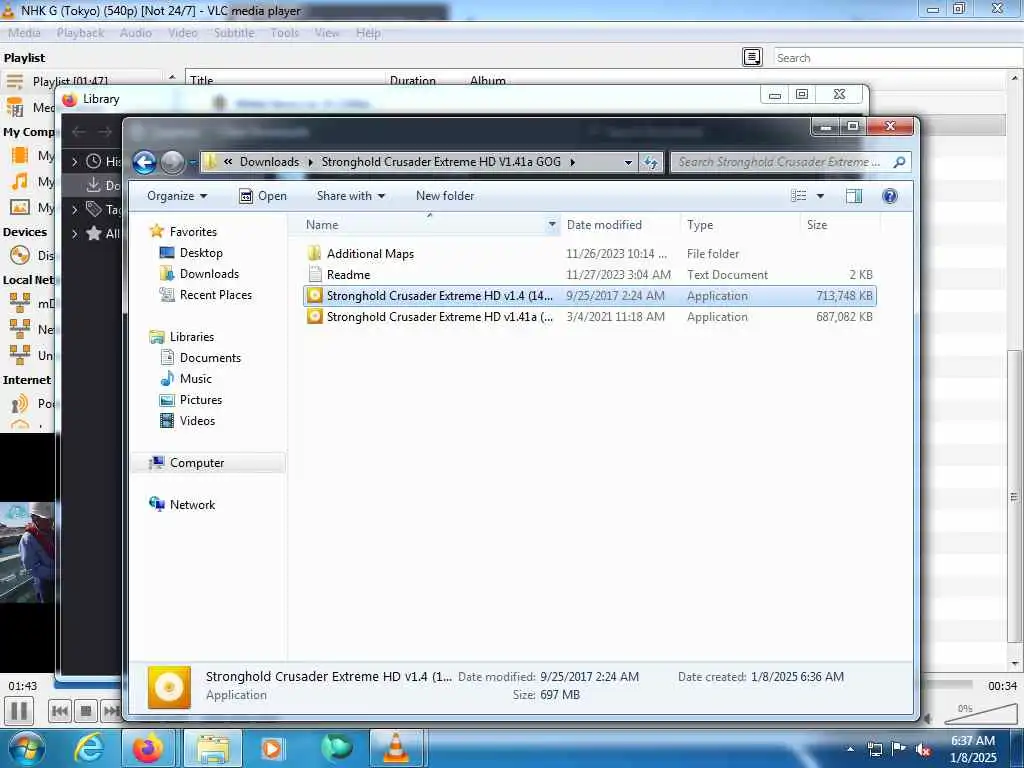Adjust the VLC volume slider

click(x=980, y=713)
